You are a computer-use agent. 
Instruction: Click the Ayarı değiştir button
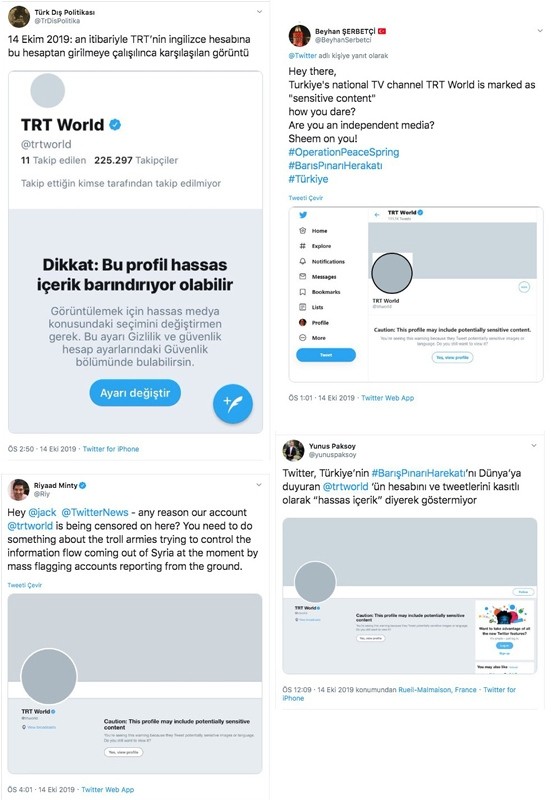135,393
